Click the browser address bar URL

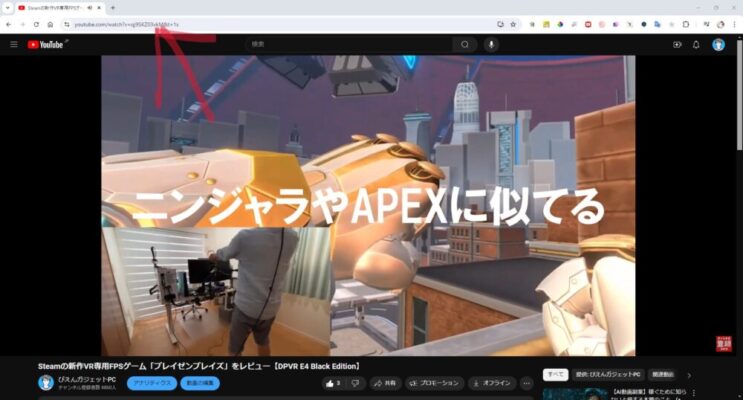(127, 24)
